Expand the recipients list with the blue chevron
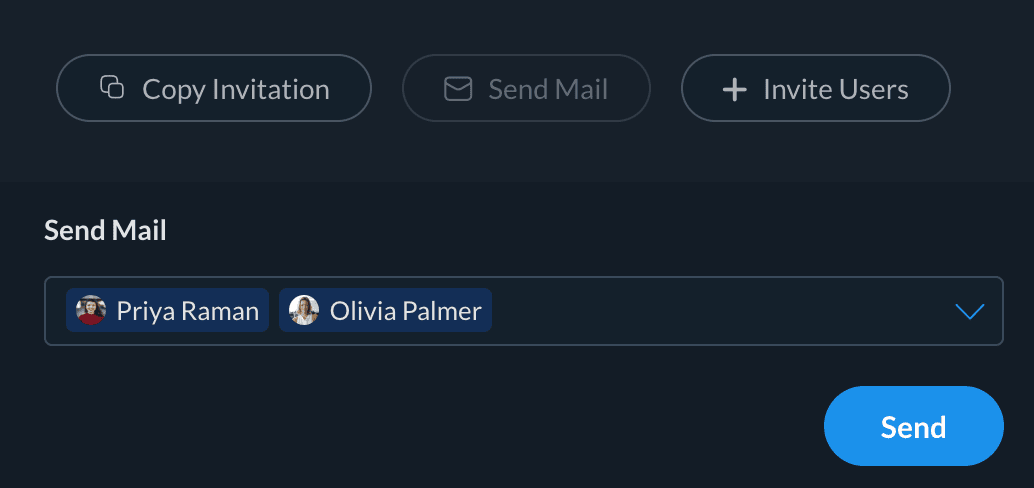 [x=969, y=311]
